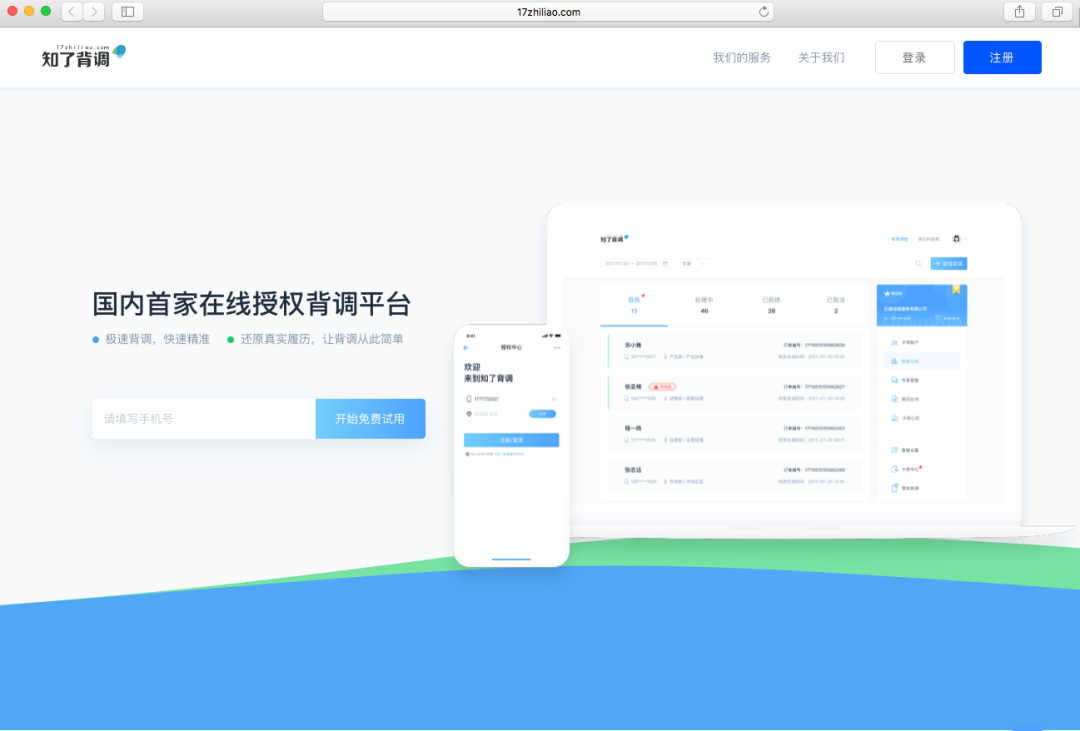Select the 报告 tab in the dashboard preview
Screen dimensions: 1080x731
coord(634,304)
